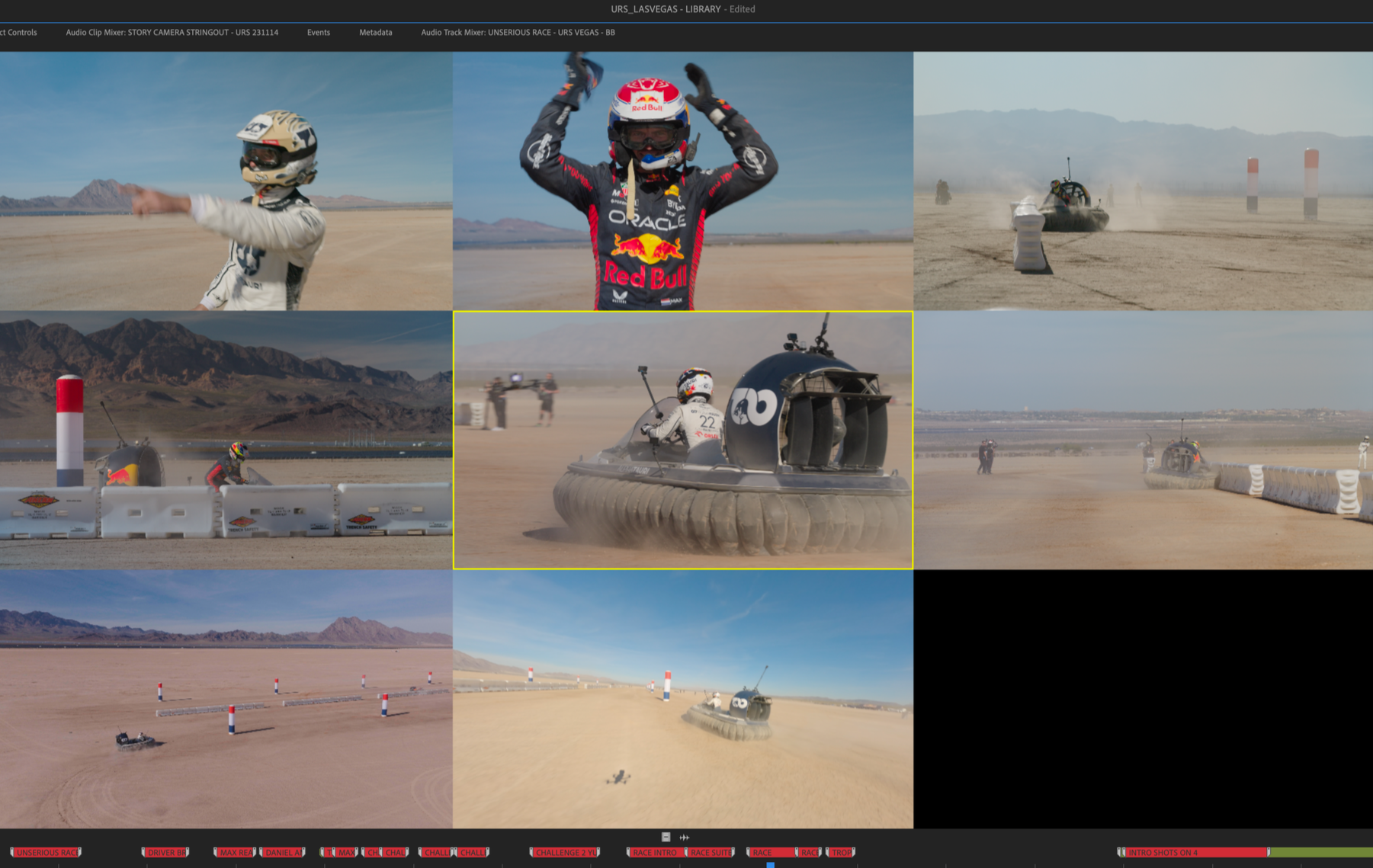Jump to the CHALLENGE 2 YU marker
1373x868 pixels.
565,852
